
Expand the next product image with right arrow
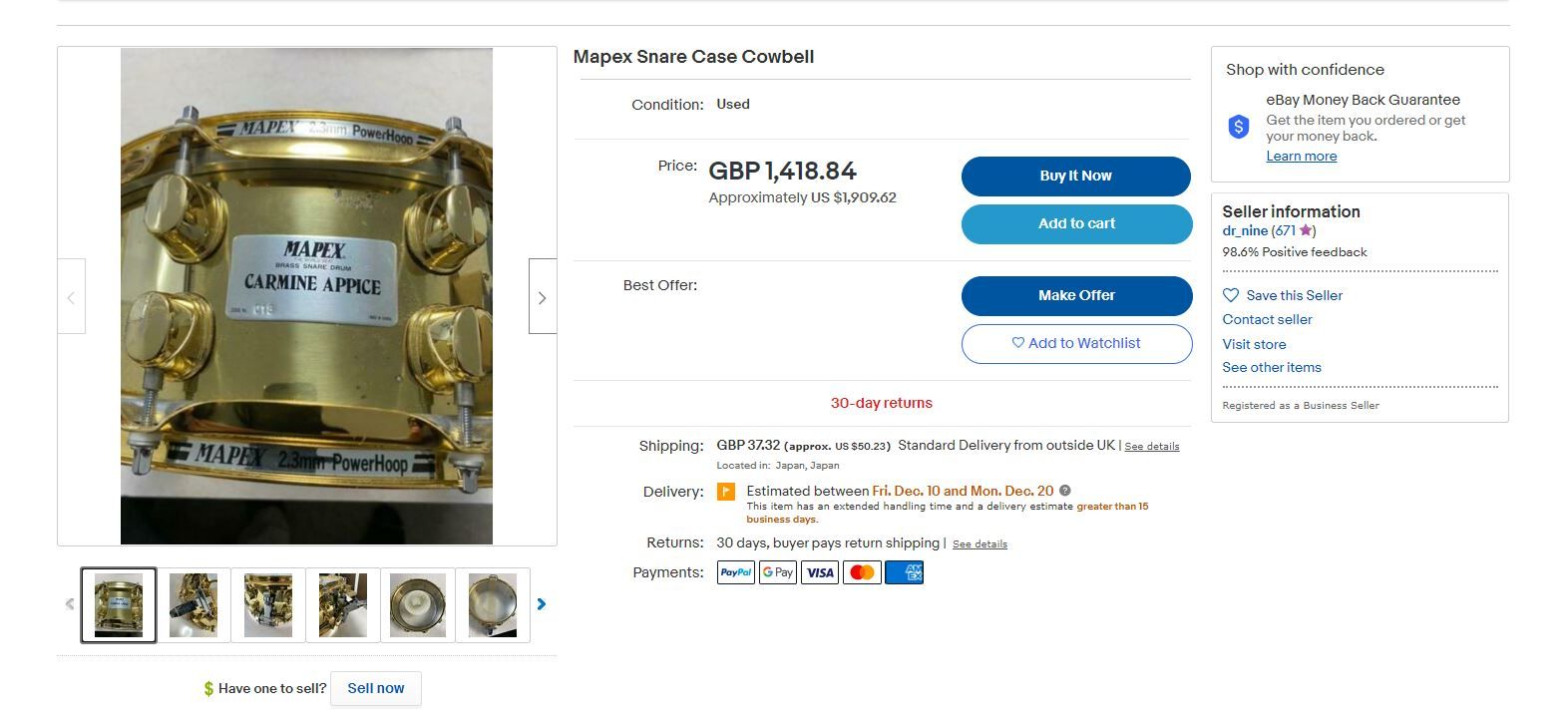click(542, 296)
